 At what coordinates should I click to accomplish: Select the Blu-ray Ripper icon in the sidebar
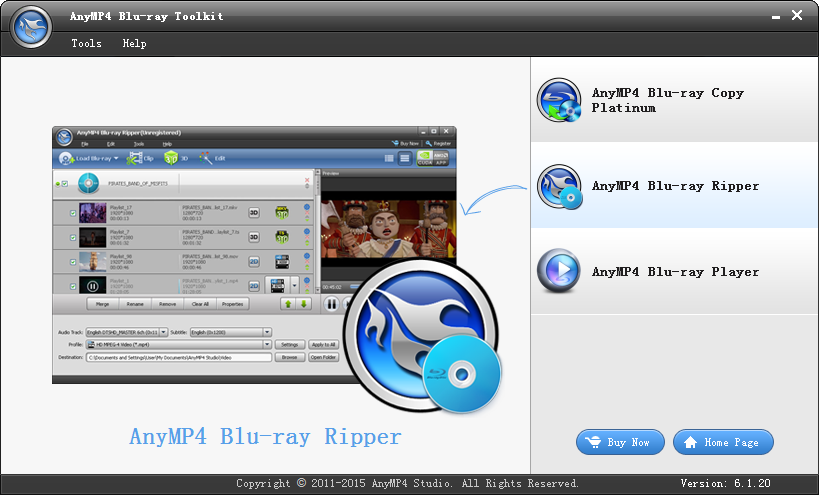click(x=556, y=186)
